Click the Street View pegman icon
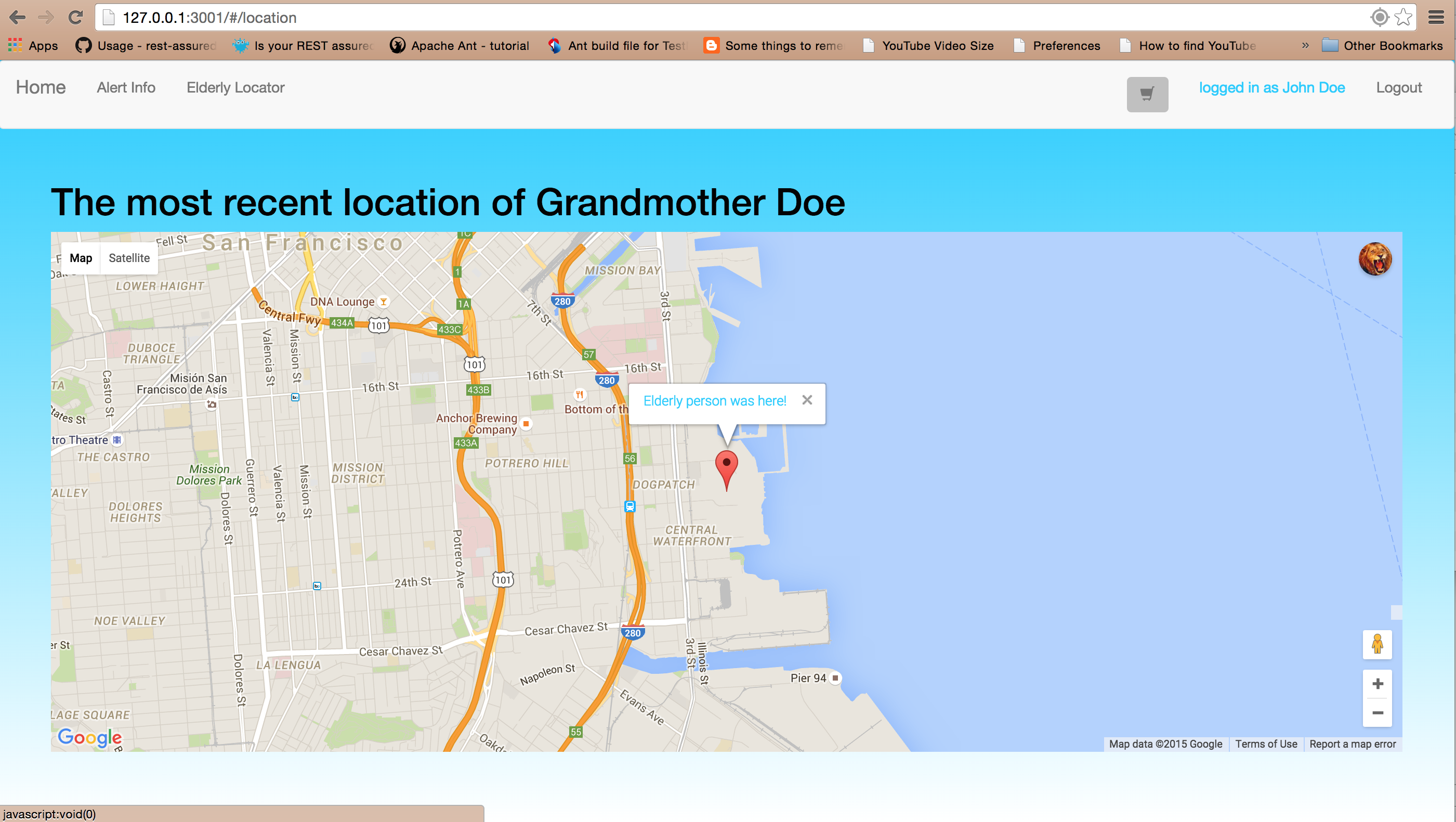The image size is (1456, 822). [x=1377, y=644]
